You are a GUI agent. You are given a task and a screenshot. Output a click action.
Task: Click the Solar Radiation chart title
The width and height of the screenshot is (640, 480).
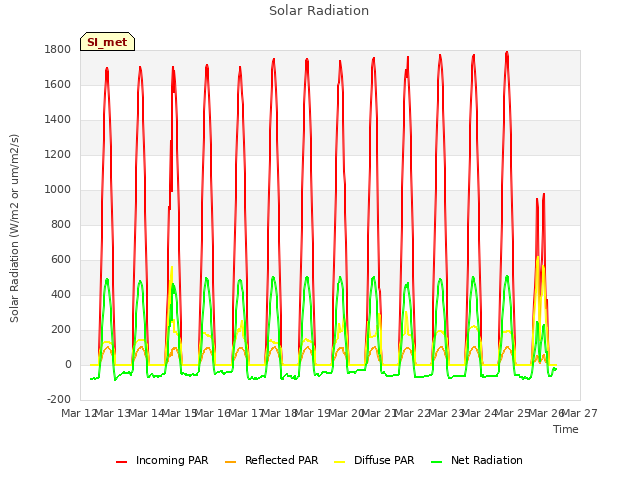coord(319,11)
